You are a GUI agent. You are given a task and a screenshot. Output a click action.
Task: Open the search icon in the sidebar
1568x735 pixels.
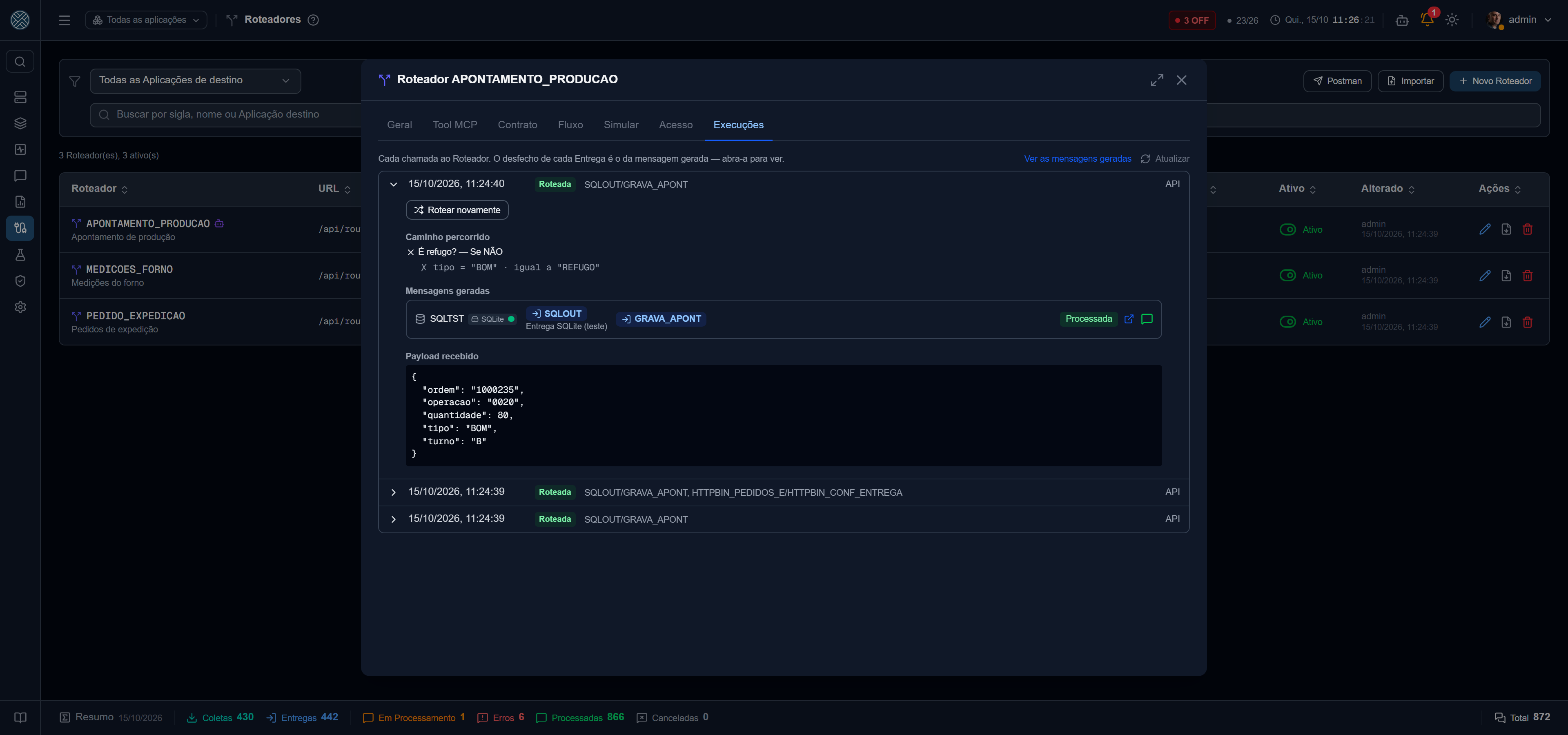pos(20,61)
